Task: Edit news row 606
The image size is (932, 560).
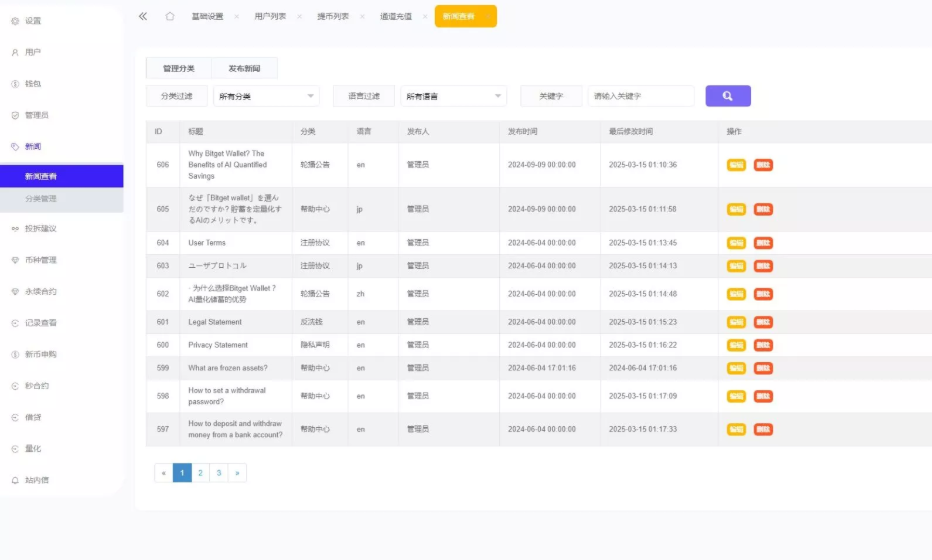Action: [x=736, y=165]
